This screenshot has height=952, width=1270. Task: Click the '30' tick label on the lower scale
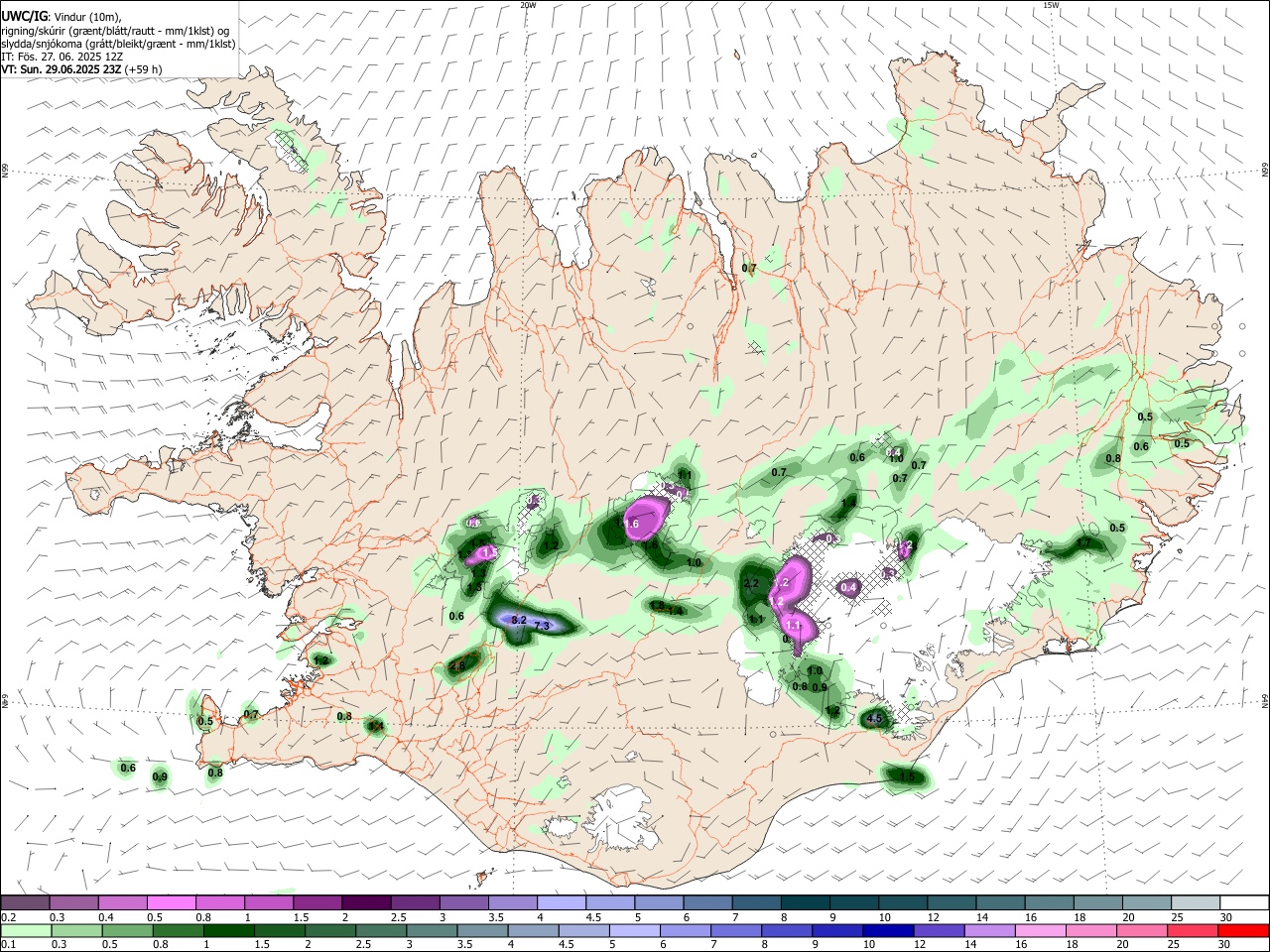[x=1225, y=945]
